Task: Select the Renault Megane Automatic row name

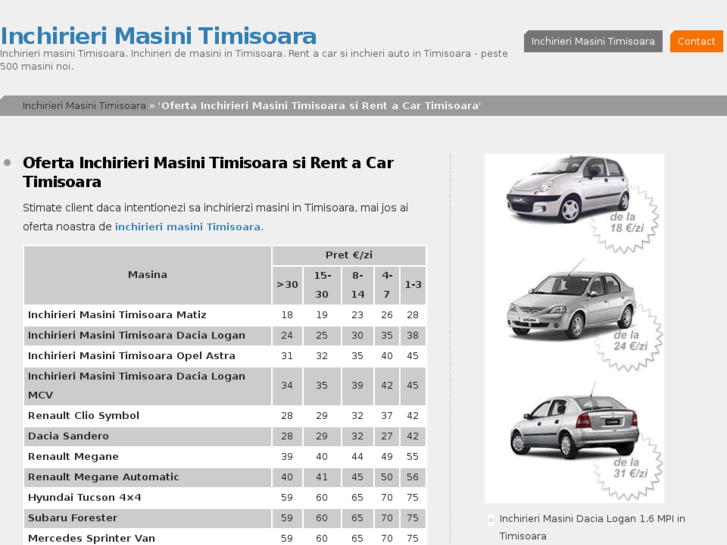Action: pos(103,477)
